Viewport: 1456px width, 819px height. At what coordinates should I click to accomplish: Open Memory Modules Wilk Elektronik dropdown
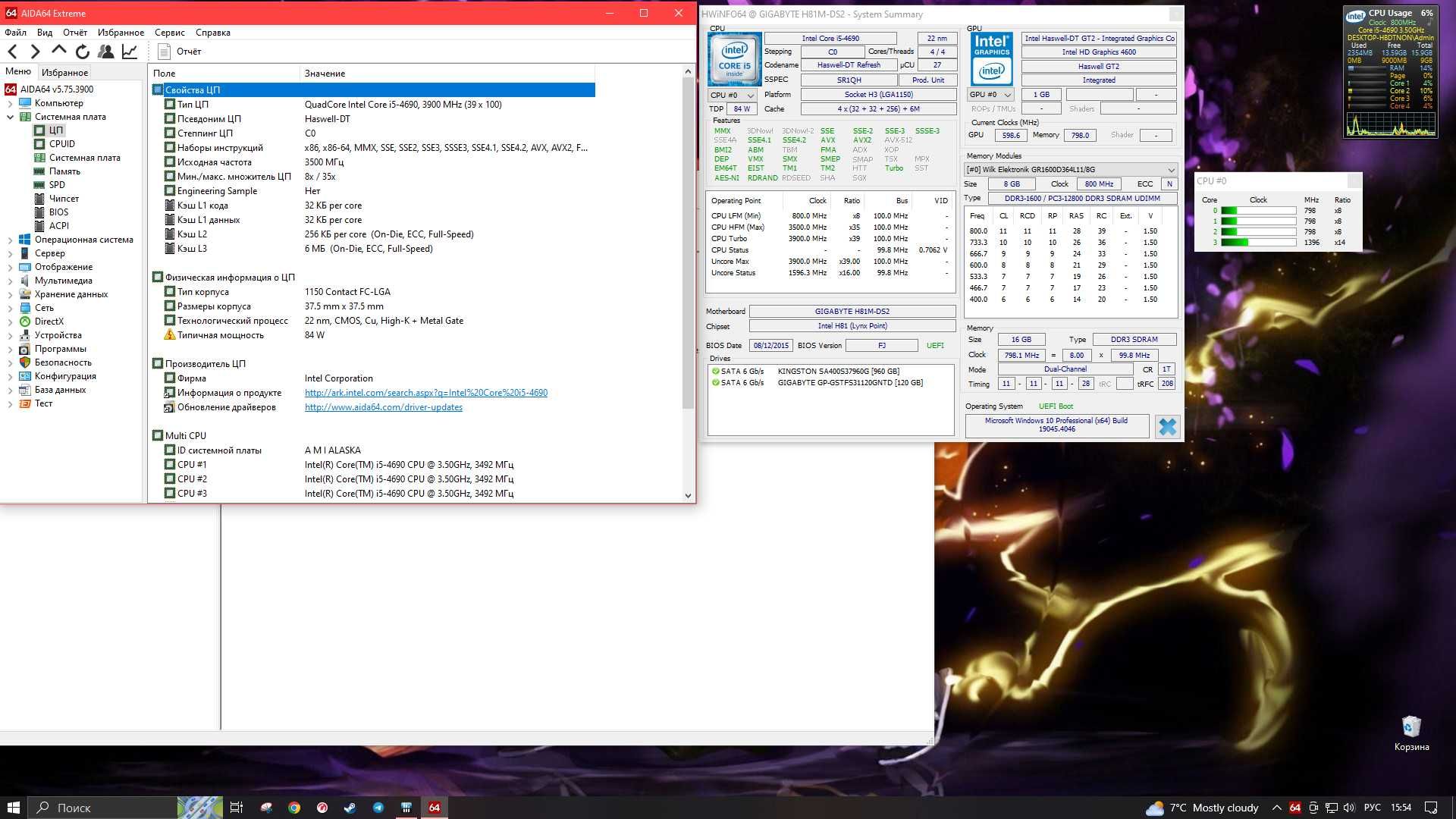click(1070, 170)
